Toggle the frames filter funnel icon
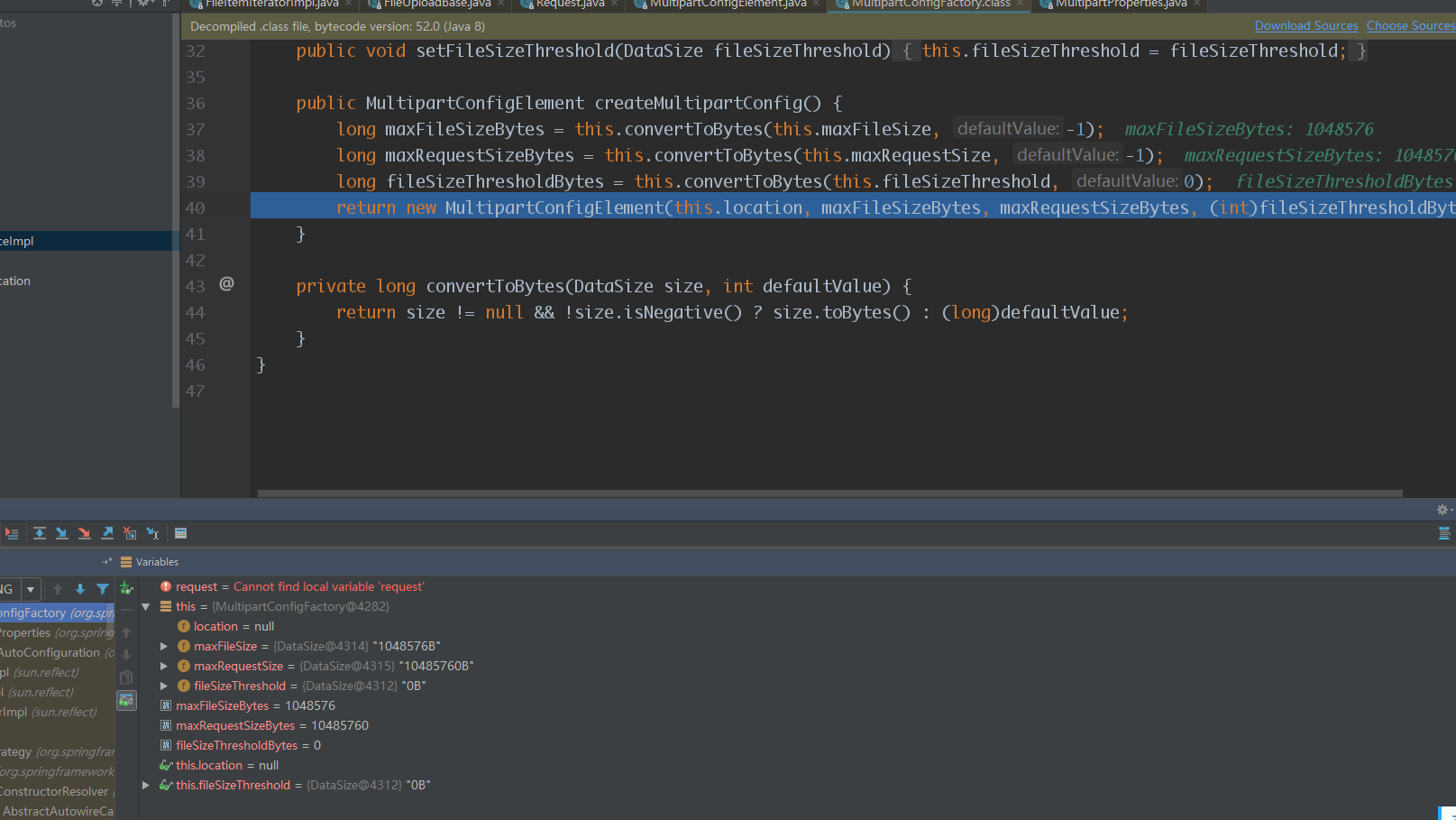The height and width of the screenshot is (820, 1456). pyautogui.click(x=102, y=588)
